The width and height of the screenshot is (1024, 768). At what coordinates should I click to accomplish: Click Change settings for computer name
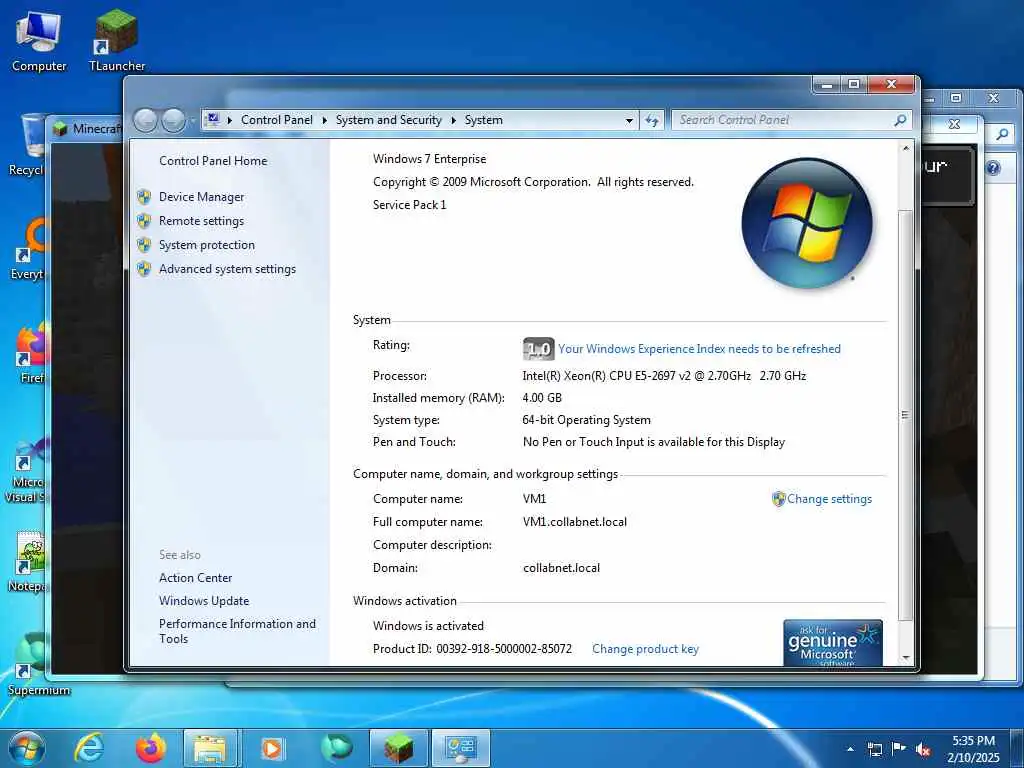pyautogui.click(x=829, y=499)
